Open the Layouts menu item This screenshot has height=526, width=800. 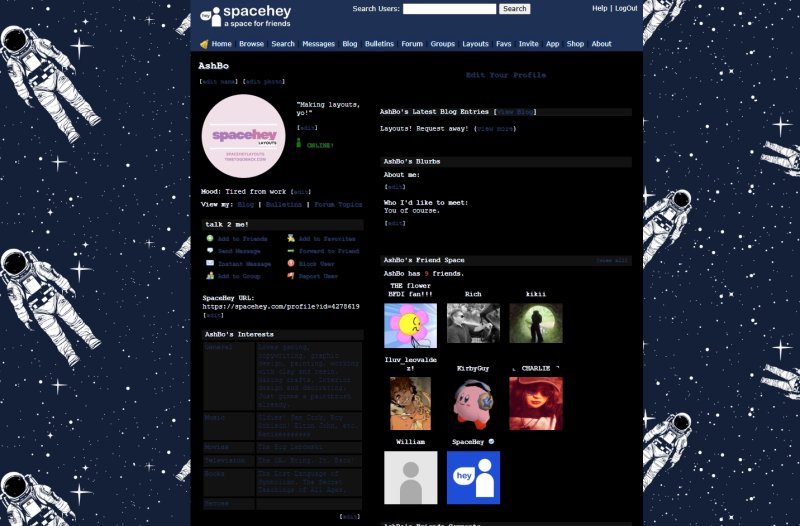click(475, 44)
